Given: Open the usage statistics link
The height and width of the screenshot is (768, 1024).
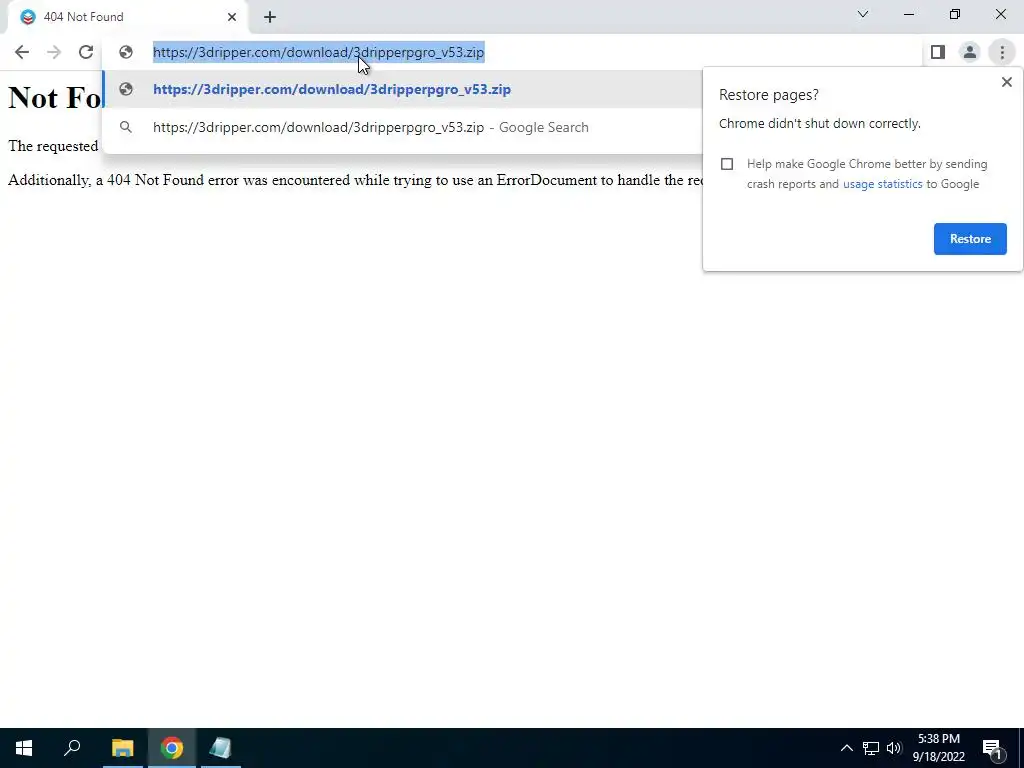Looking at the screenshot, I should 882,184.
